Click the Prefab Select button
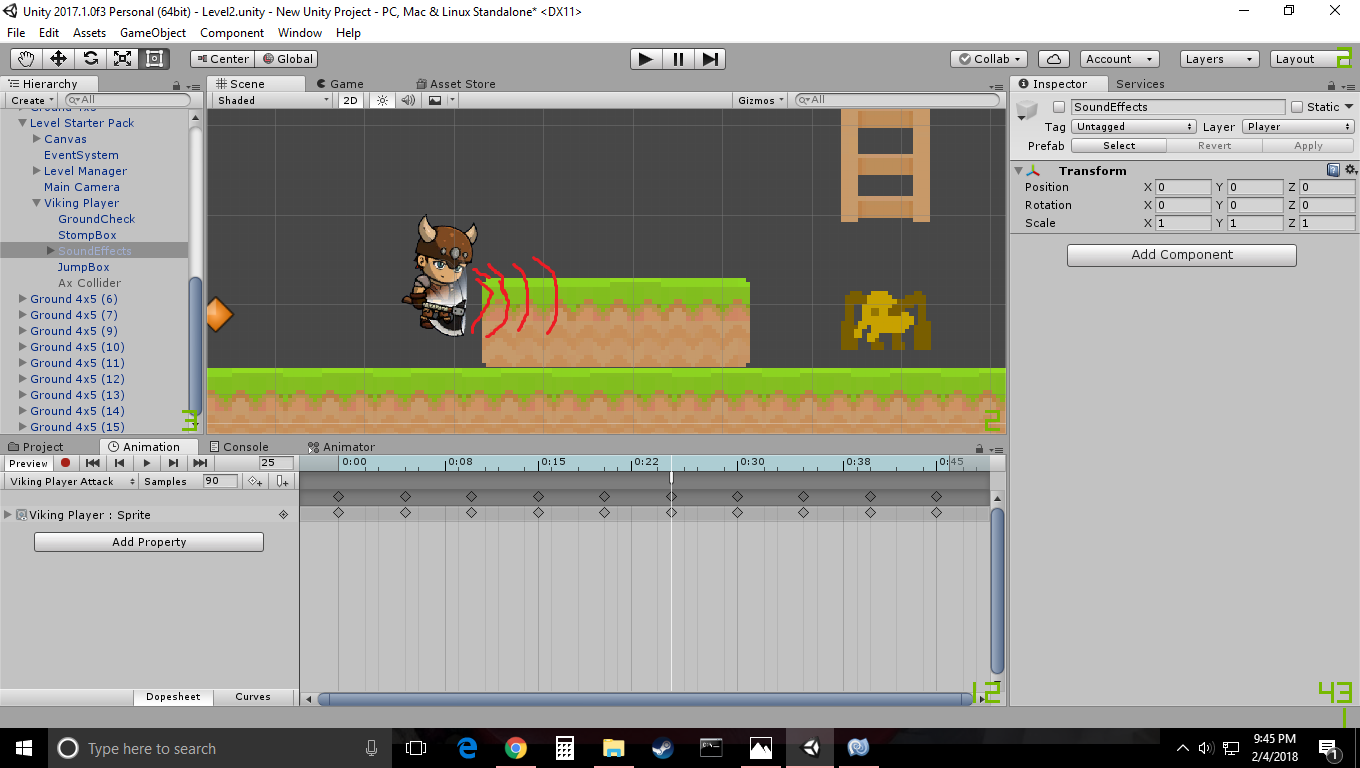 [1119, 146]
